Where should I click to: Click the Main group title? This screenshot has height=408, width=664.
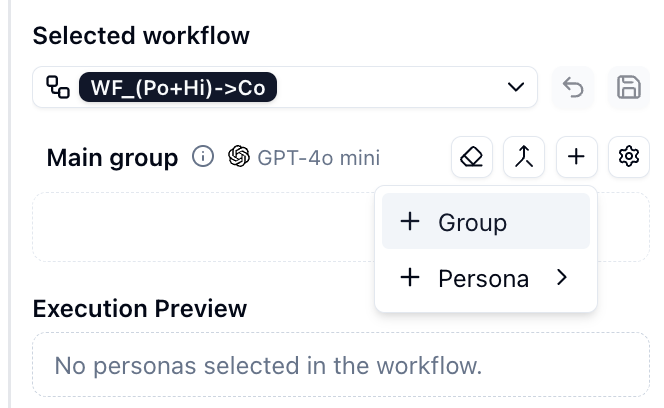pos(112,157)
